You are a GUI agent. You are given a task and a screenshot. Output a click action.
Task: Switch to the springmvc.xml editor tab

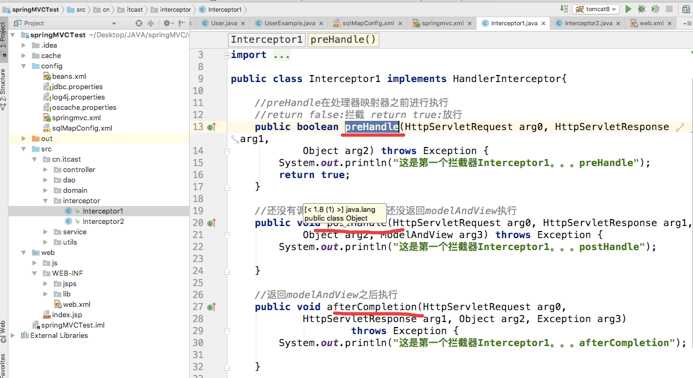(x=442, y=23)
